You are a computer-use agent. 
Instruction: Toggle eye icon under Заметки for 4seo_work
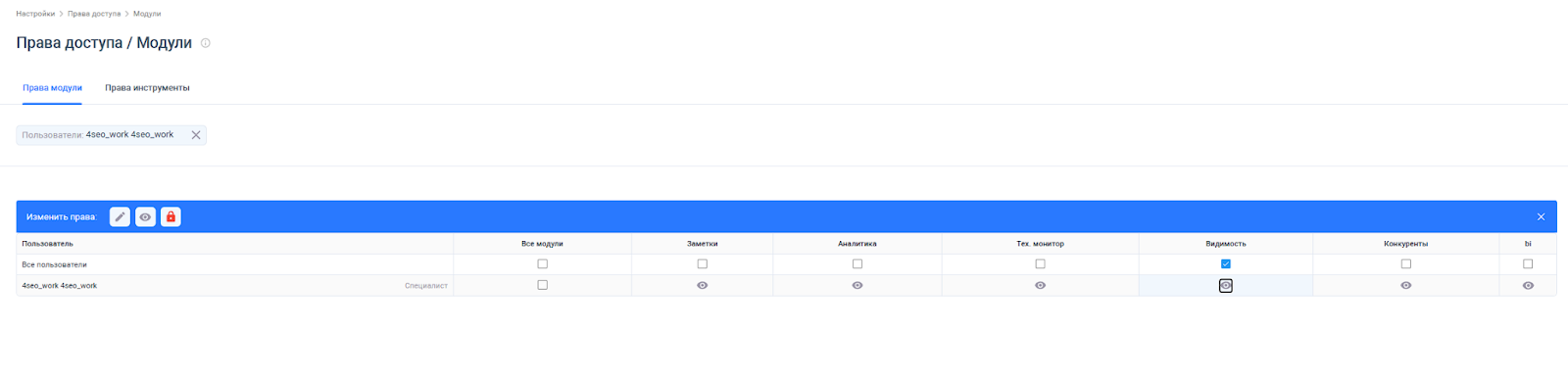[702, 286]
